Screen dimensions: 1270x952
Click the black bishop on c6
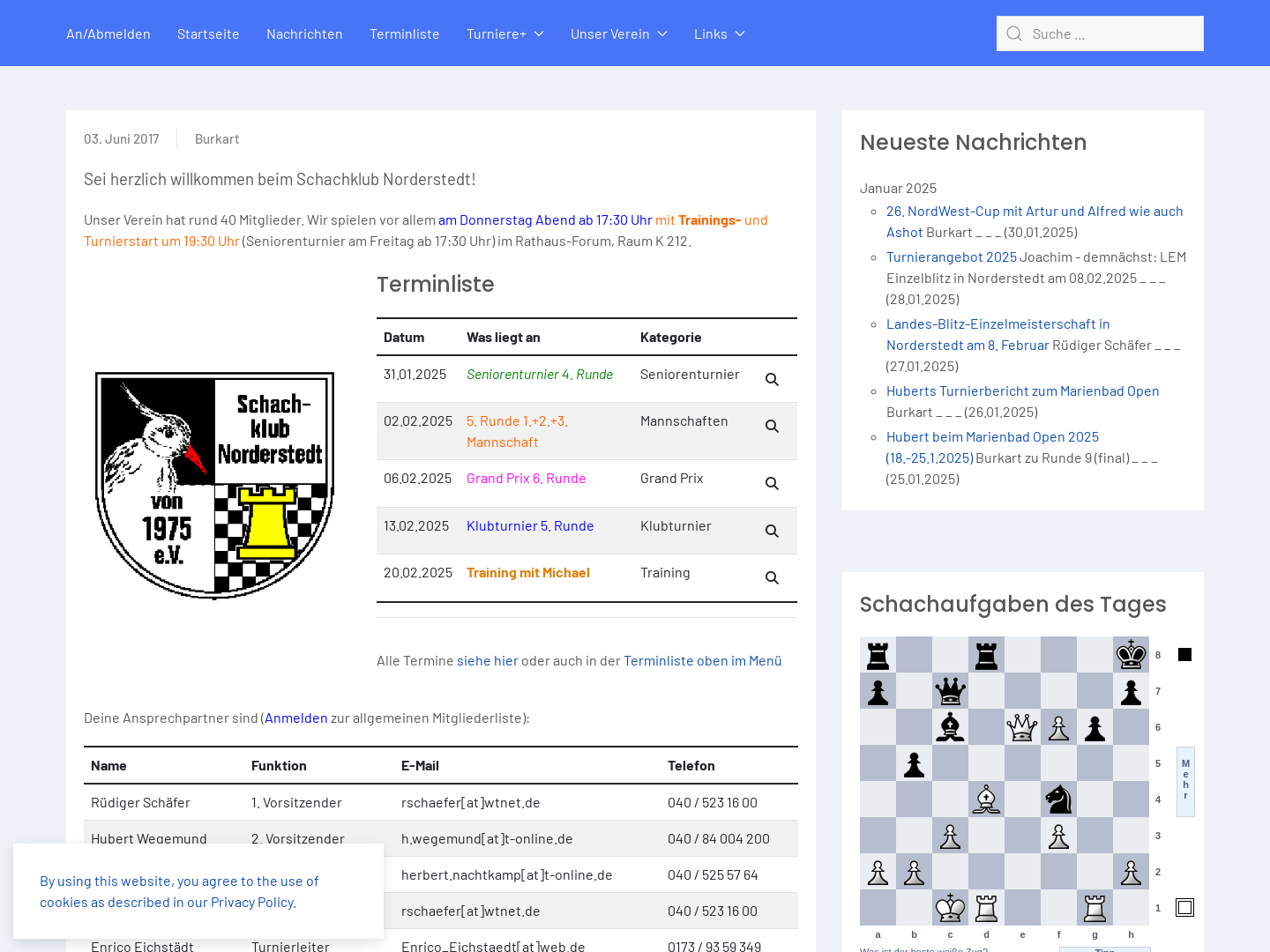click(950, 727)
